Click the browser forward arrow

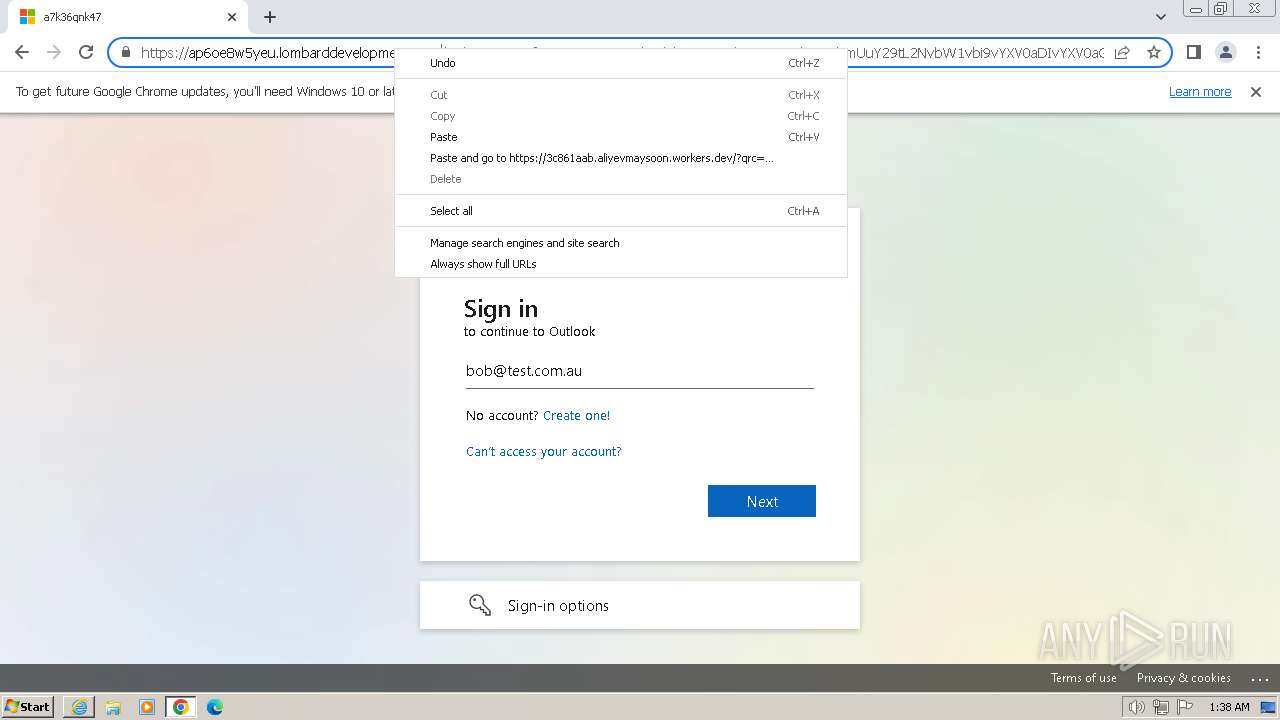click(x=54, y=52)
